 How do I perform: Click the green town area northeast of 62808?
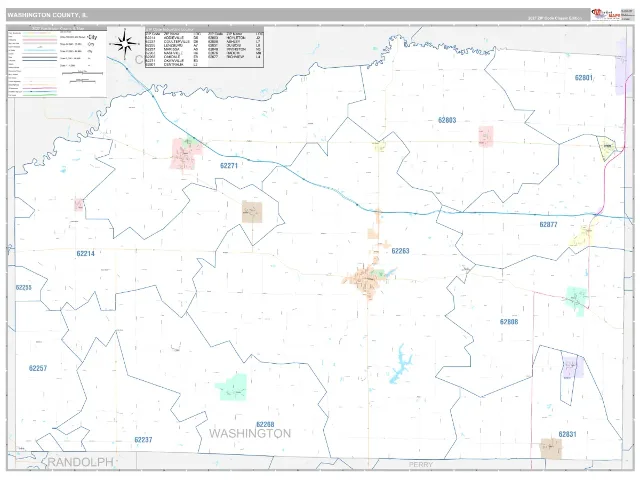tap(577, 301)
